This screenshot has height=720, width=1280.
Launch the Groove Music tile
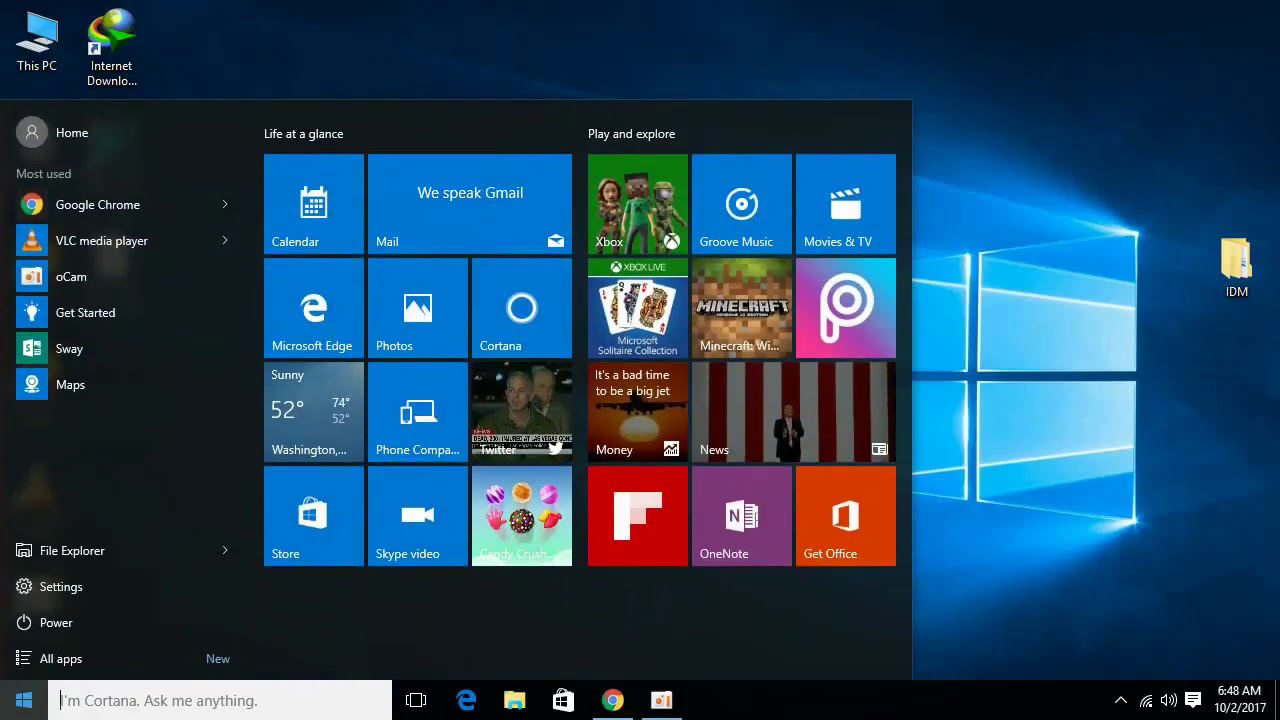pyautogui.click(x=742, y=204)
